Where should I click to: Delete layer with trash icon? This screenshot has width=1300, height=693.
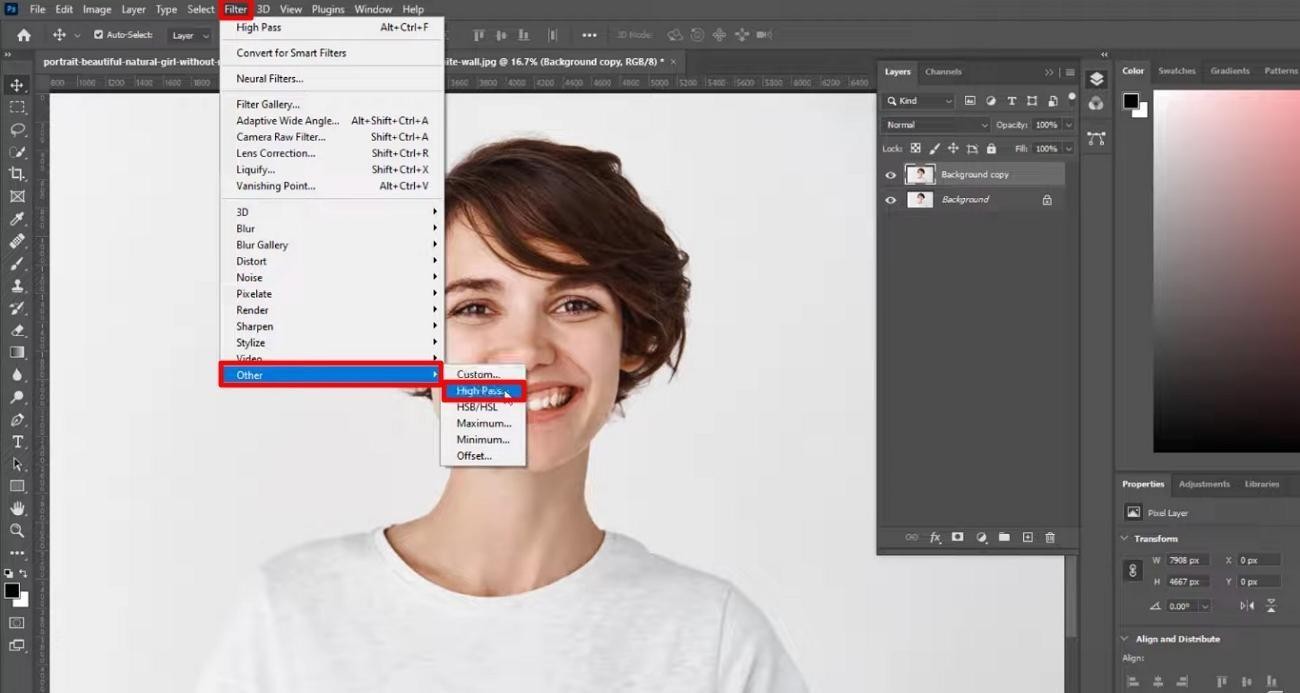pos(1050,538)
